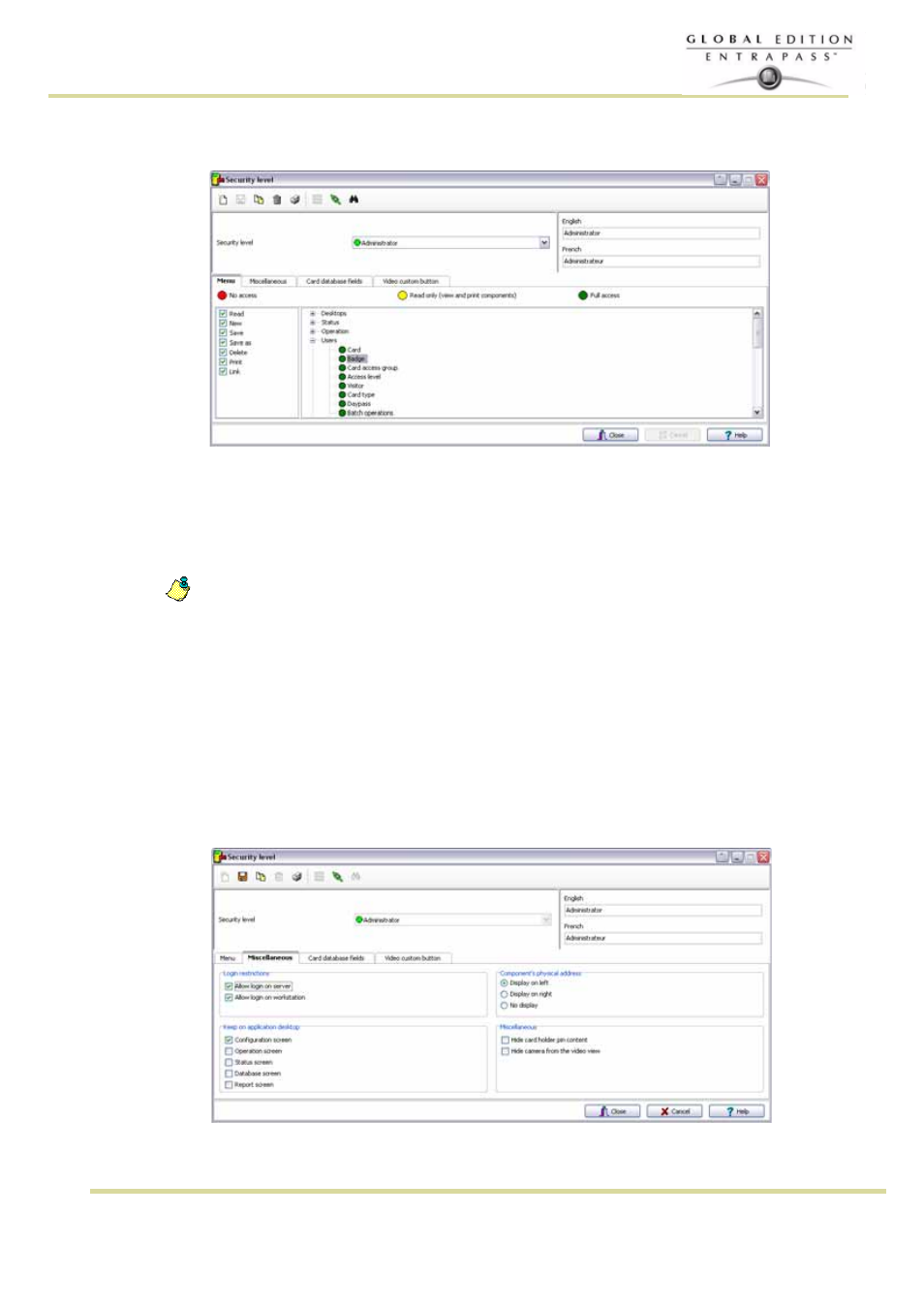Click the grayed New icon in the Miscellaneous-tab window toolbar

[225, 877]
